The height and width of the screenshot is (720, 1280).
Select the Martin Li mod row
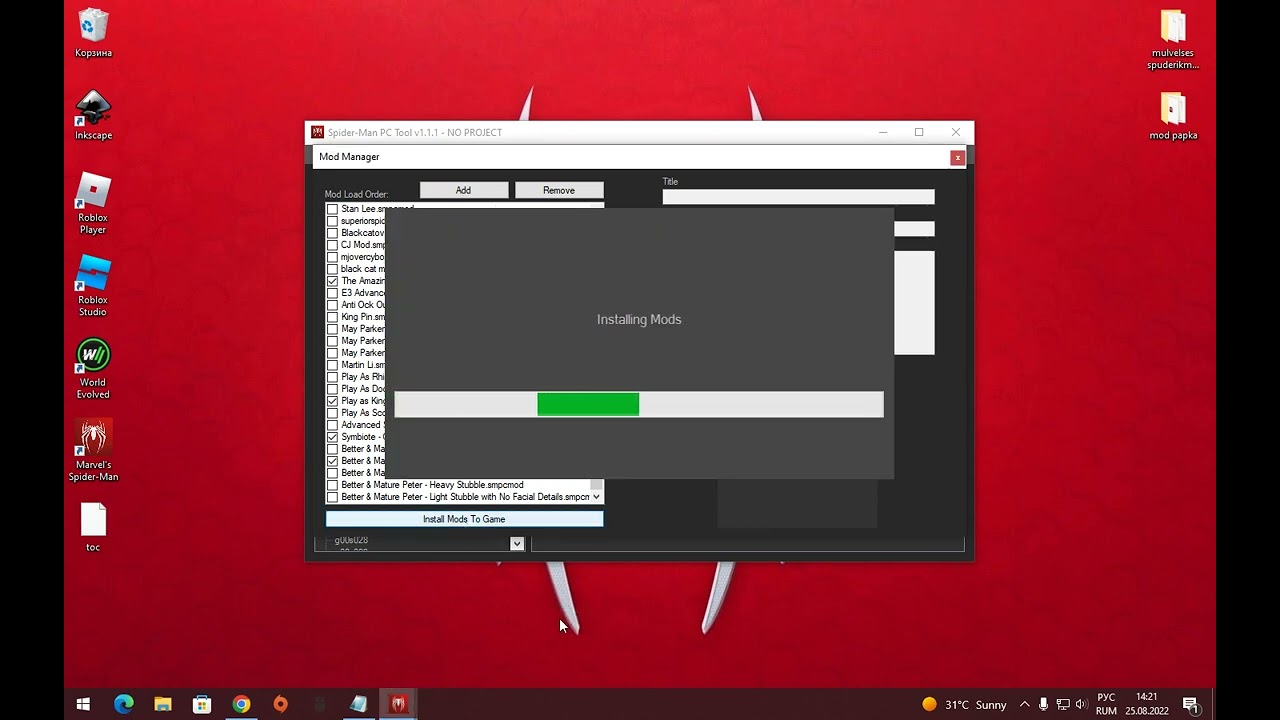pyautogui.click(x=362, y=365)
